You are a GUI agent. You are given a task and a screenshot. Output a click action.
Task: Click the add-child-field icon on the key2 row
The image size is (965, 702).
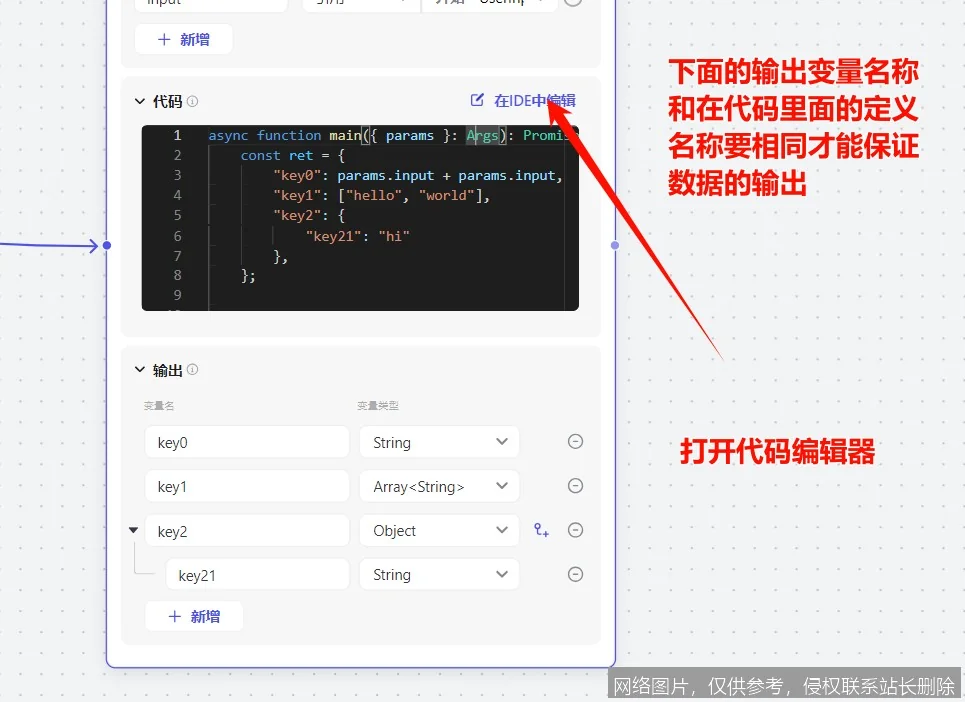tap(541, 530)
